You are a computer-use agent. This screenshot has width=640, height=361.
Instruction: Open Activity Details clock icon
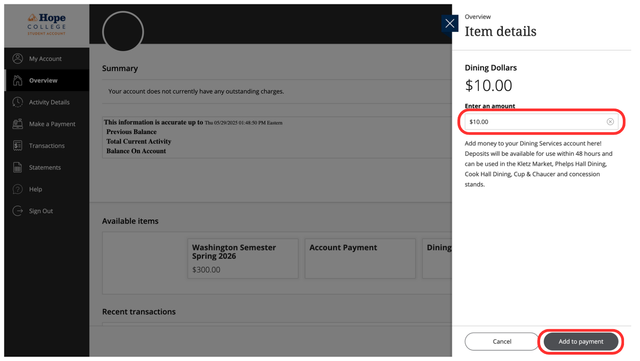click(18, 102)
